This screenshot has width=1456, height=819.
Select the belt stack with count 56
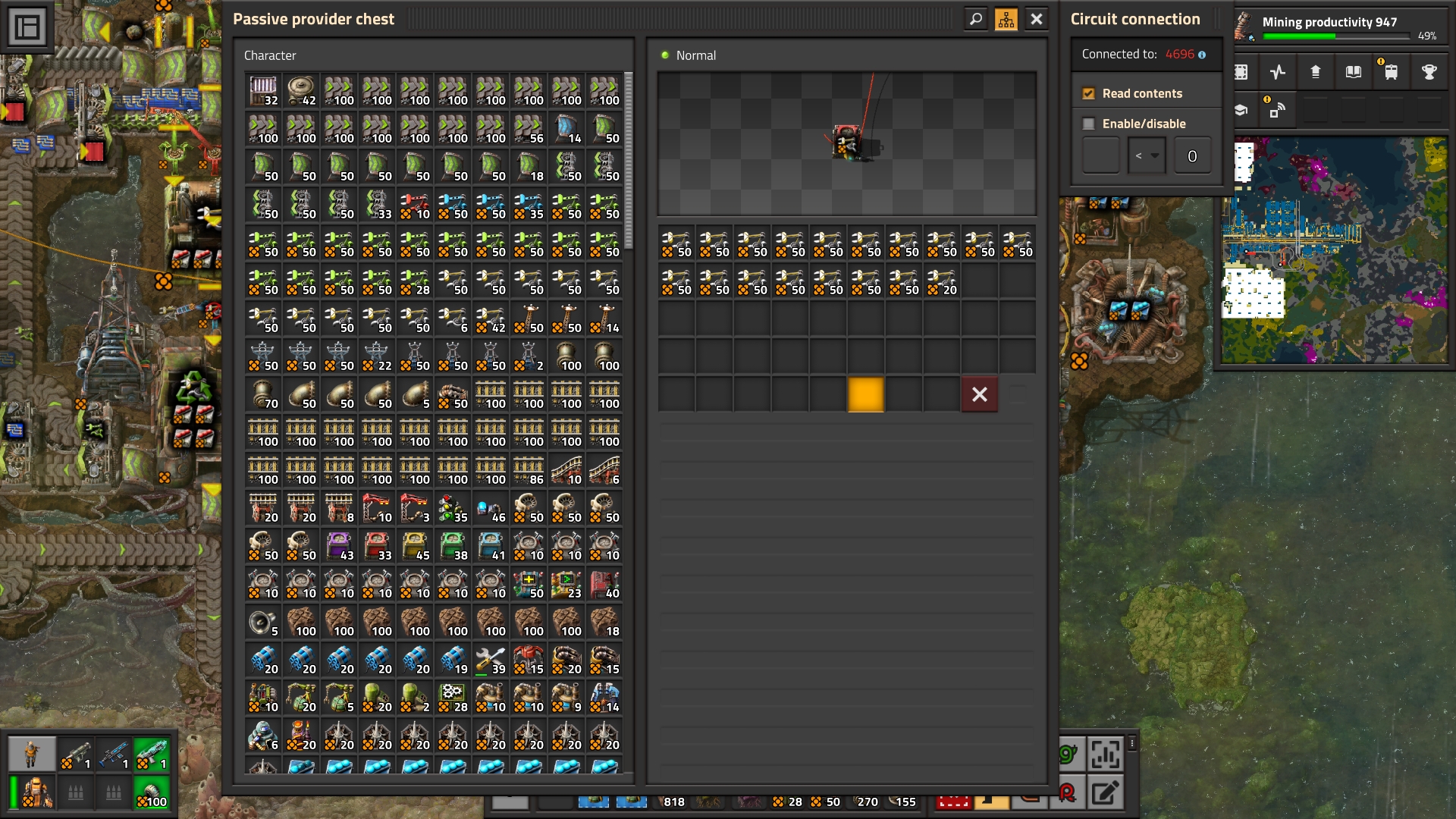click(529, 129)
